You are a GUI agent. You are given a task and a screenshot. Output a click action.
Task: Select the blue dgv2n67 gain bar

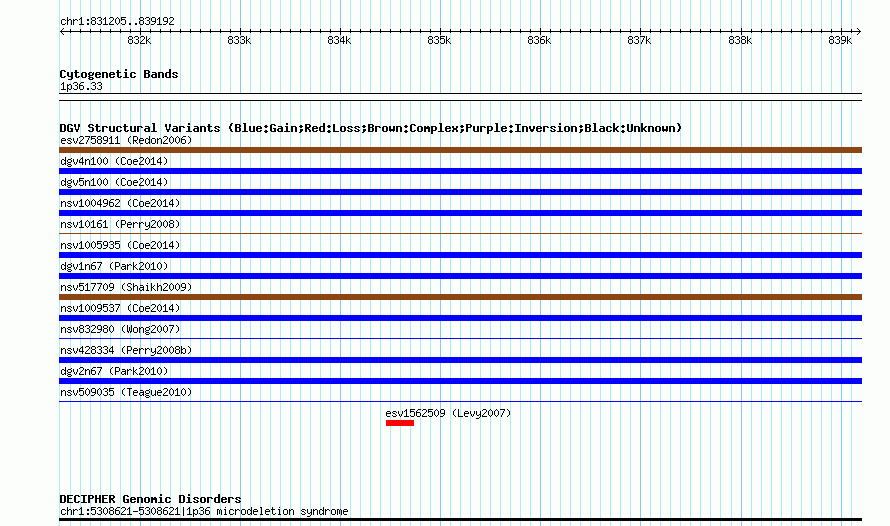pyautogui.click(x=460, y=381)
